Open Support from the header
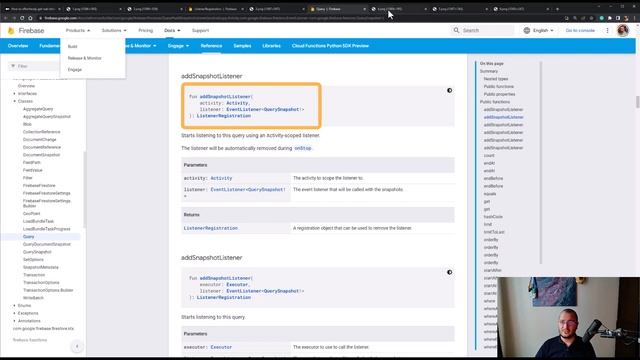Viewport: 640px width, 360px height. pos(200,31)
